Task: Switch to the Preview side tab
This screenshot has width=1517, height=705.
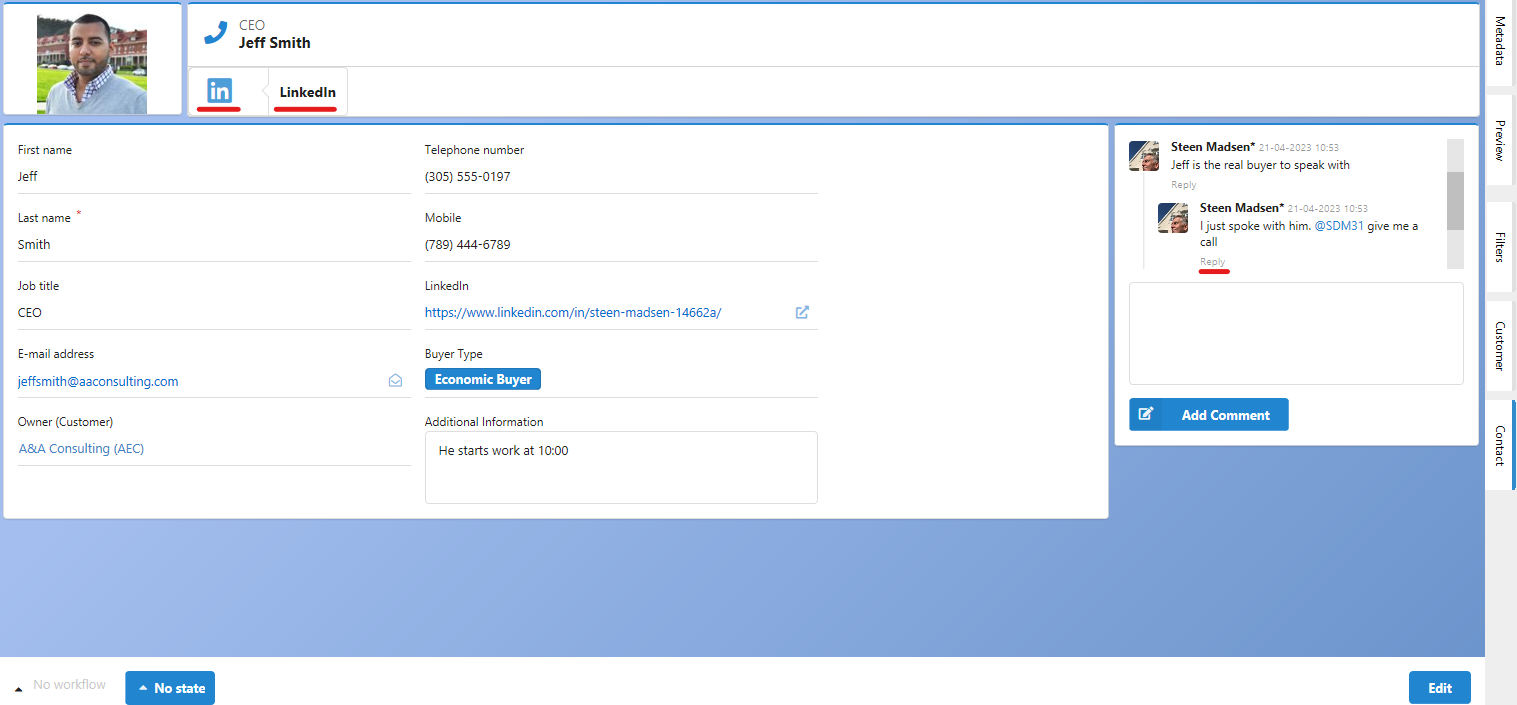Action: [x=1499, y=140]
